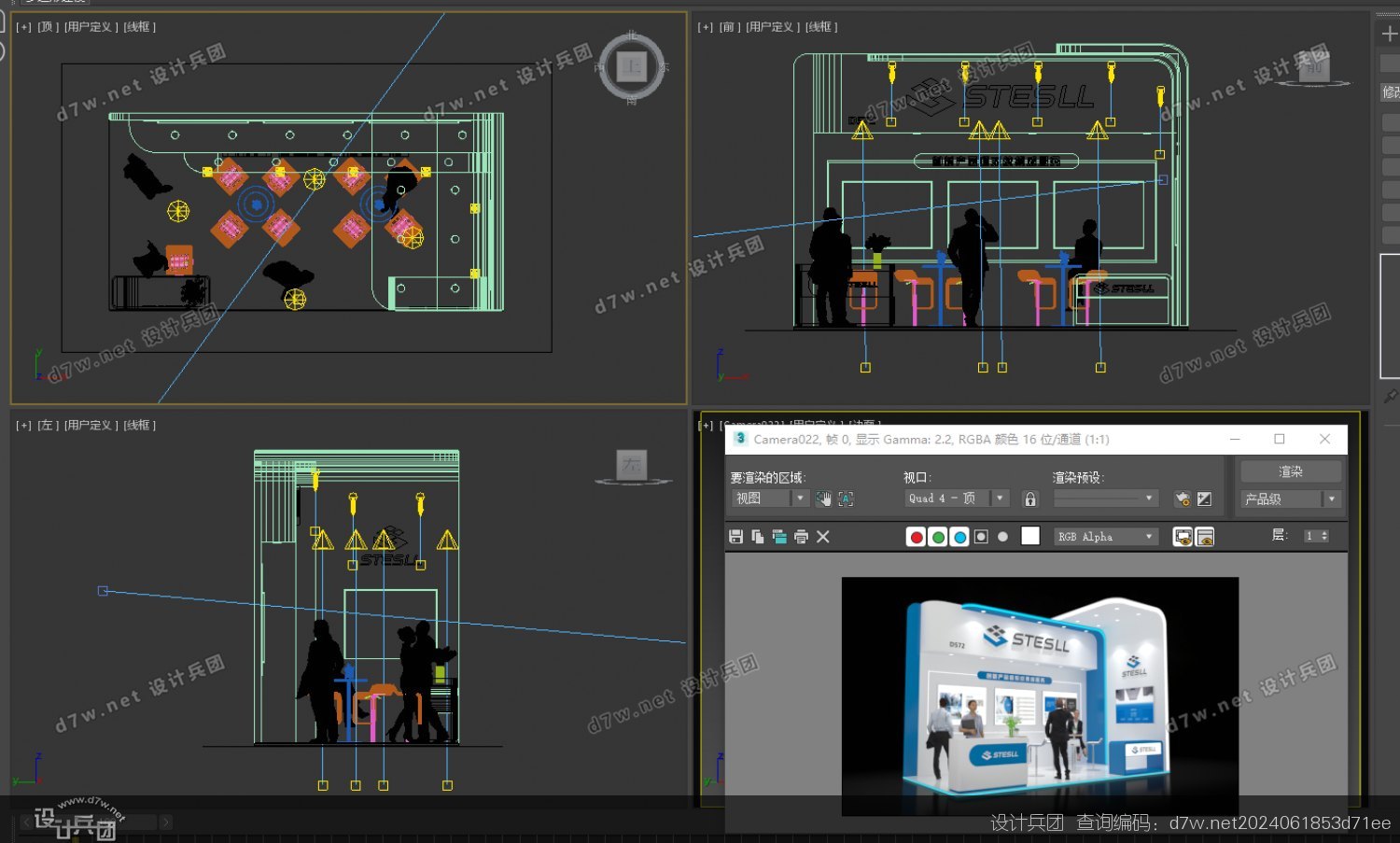This screenshot has width=1400, height=843.
Task: Open Render Setup from the teapot icon
Action: [1183, 499]
